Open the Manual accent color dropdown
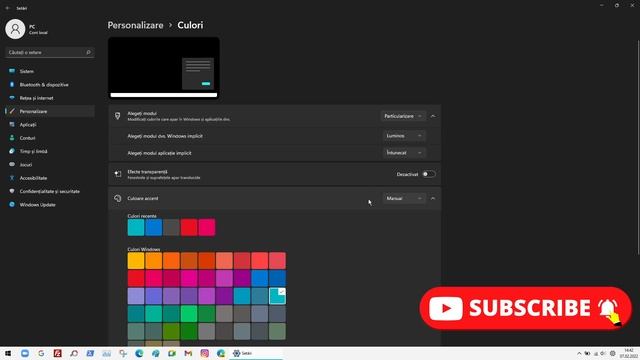 pos(404,198)
